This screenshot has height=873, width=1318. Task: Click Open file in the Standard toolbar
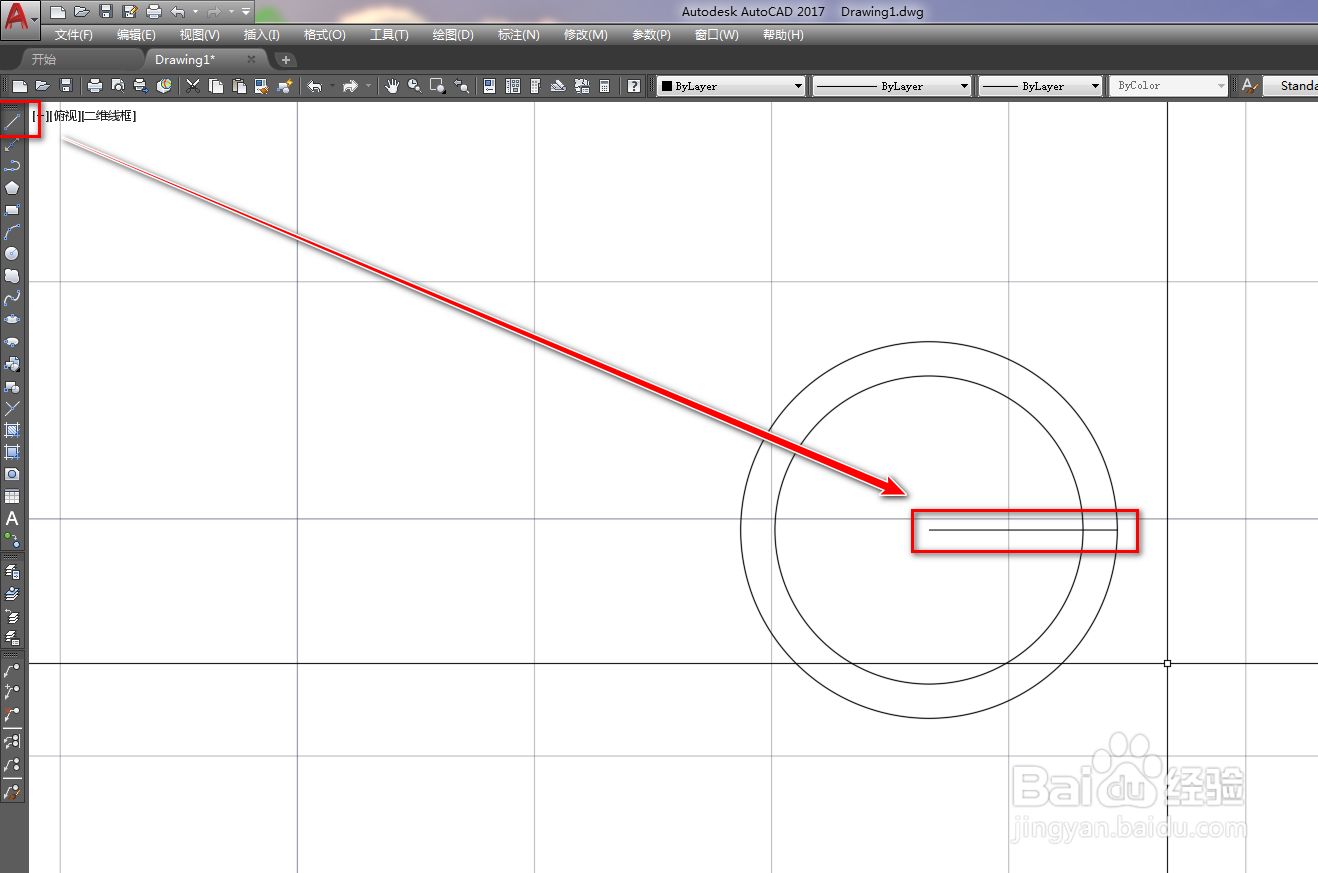tap(42, 86)
